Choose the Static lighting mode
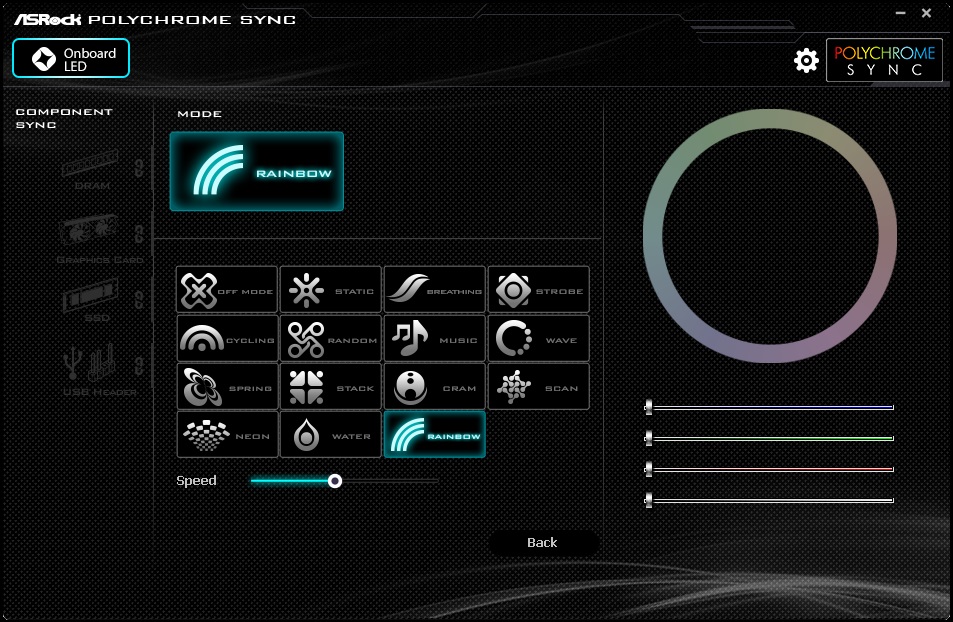 coord(331,289)
